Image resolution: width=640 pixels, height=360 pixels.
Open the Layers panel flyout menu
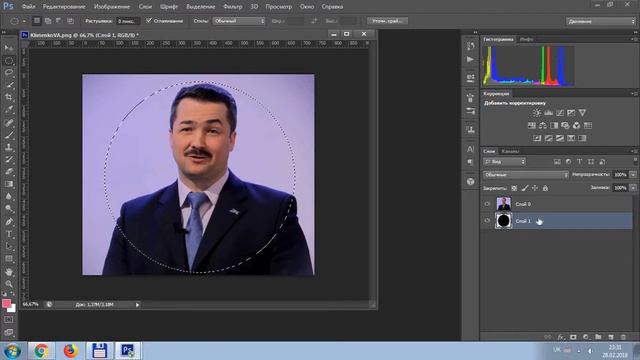click(634, 151)
